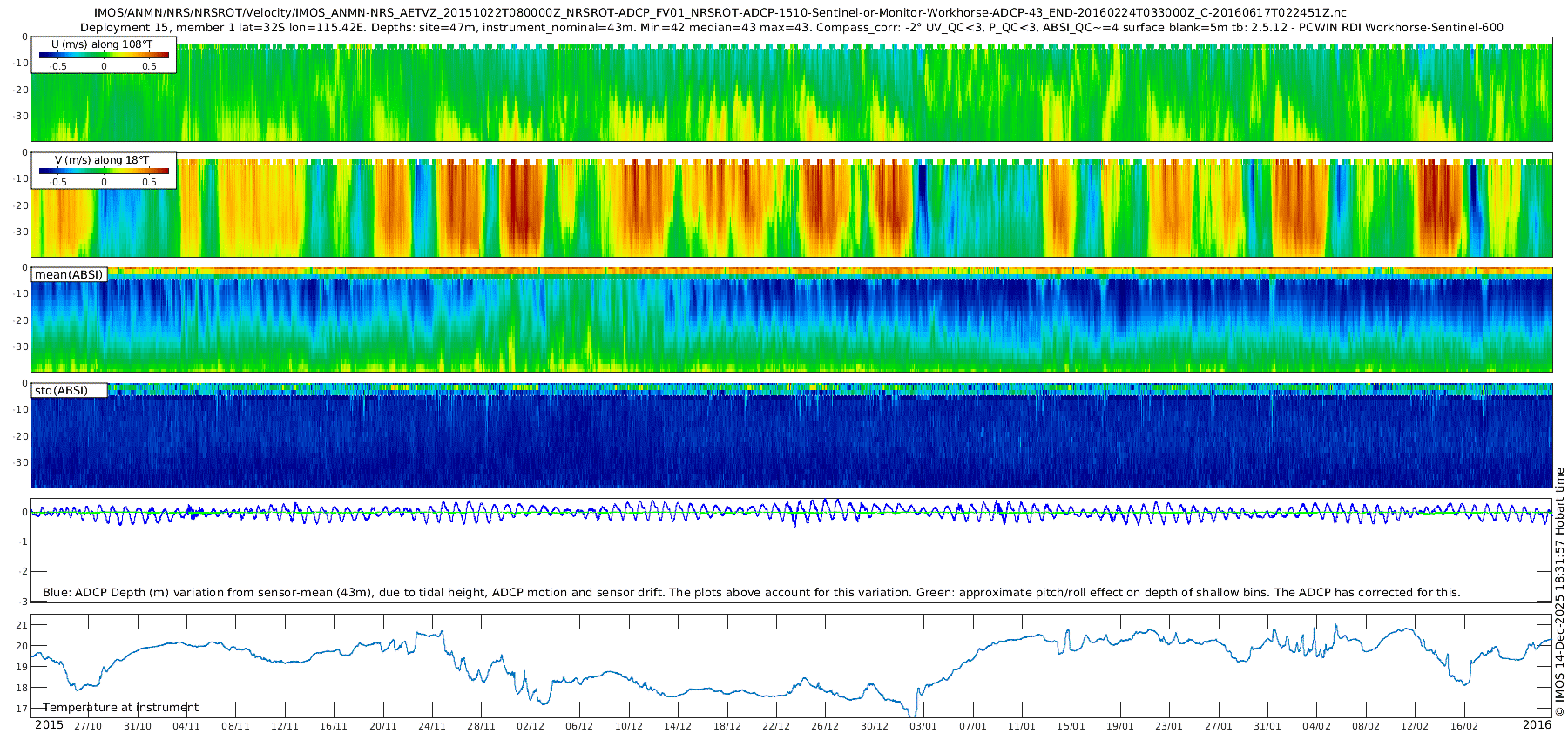Click the '08/02' date tick
The width and height of the screenshot is (1568, 740).
pos(1366,727)
